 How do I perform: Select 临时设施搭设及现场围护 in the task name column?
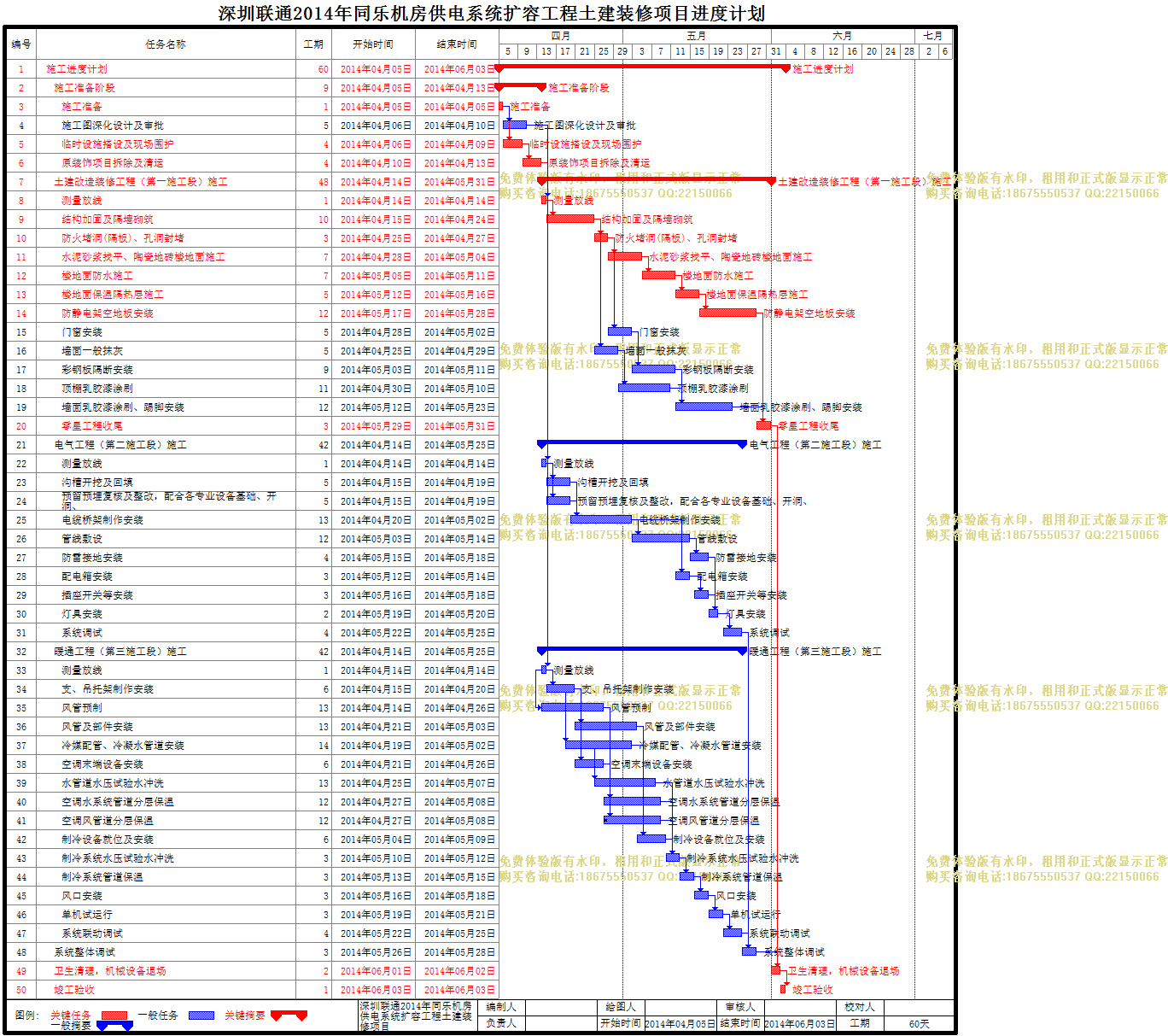pos(118,144)
